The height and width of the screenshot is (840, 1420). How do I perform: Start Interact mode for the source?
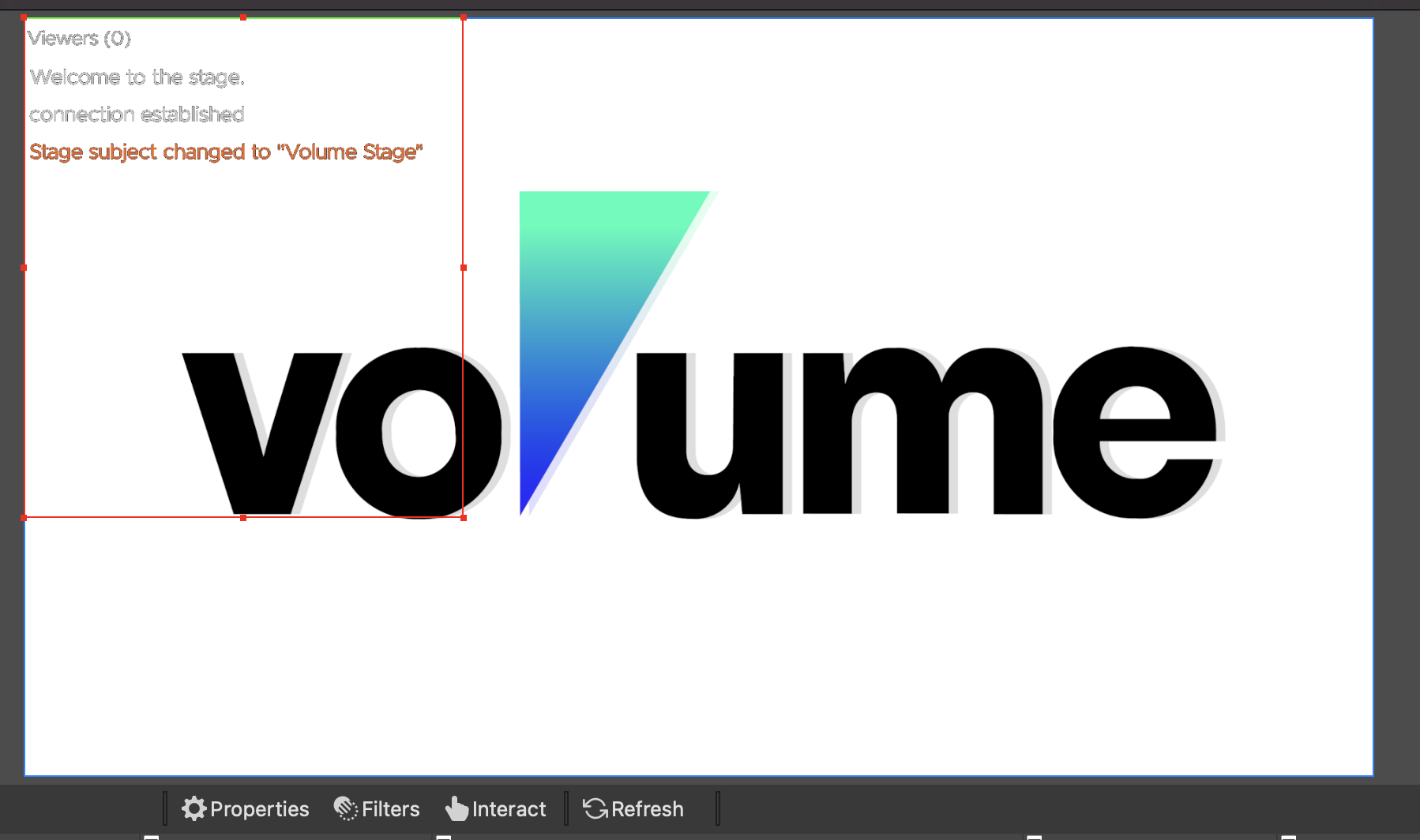tap(495, 808)
